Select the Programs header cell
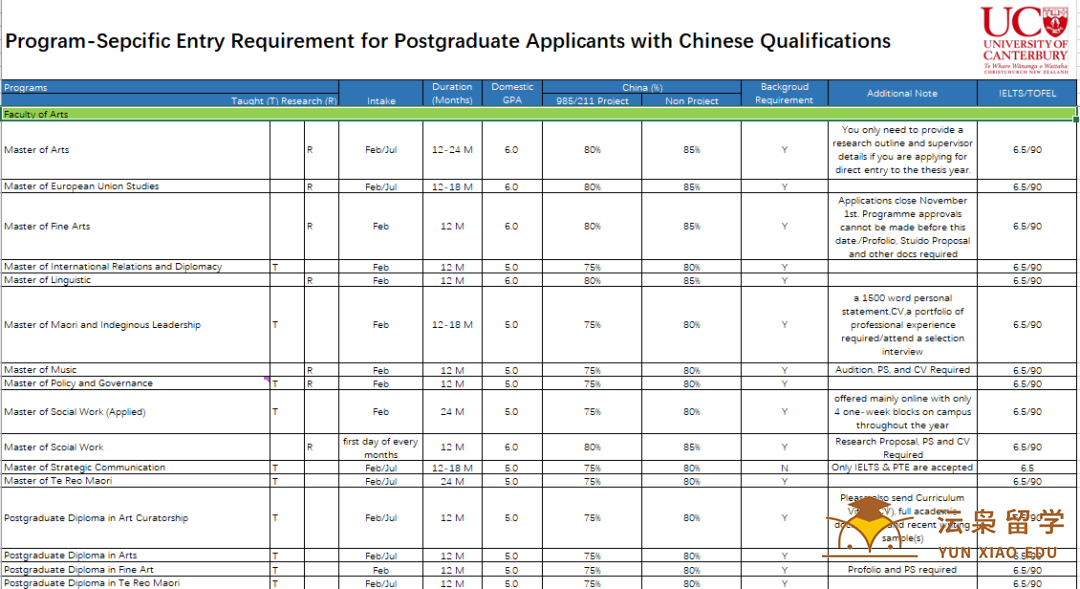The image size is (1080, 589). tap(169, 87)
